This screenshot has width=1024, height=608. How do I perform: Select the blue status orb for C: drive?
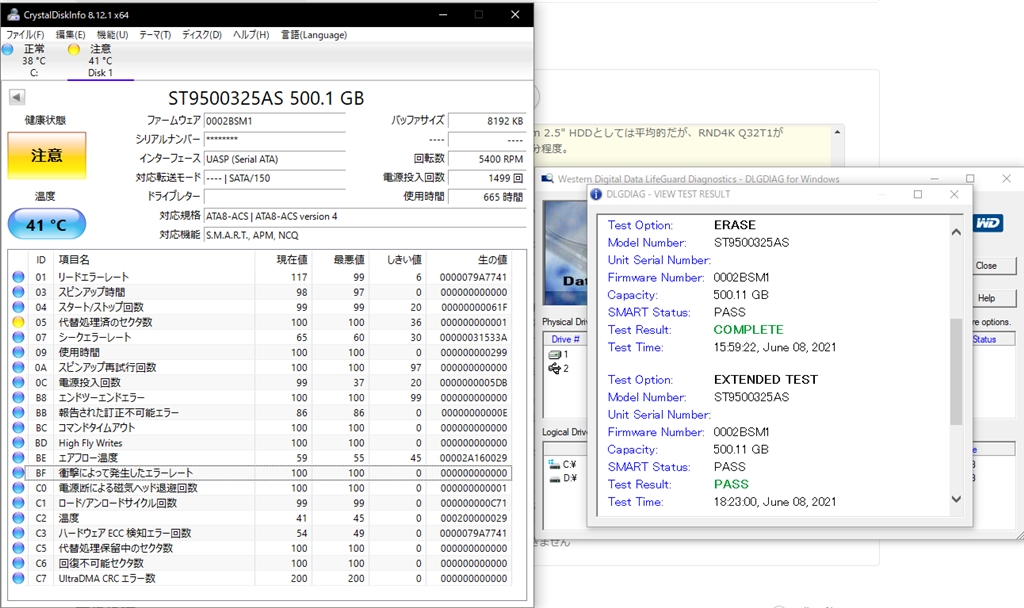pos(8,49)
